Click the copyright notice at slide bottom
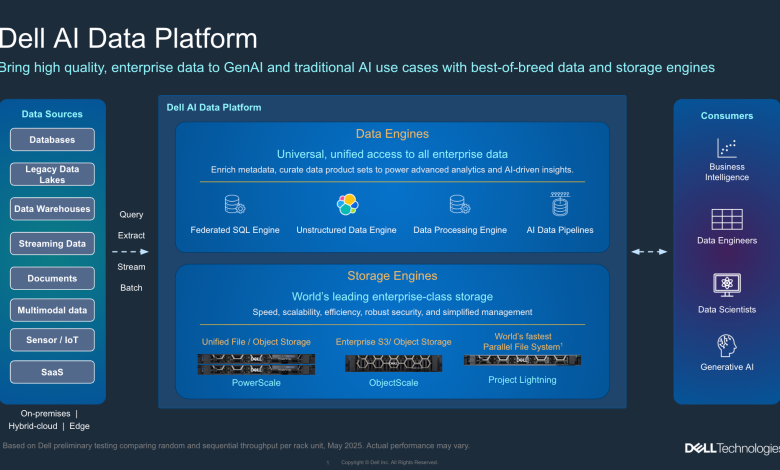Image resolution: width=780 pixels, height=470 pixels. tap(389, 463)
